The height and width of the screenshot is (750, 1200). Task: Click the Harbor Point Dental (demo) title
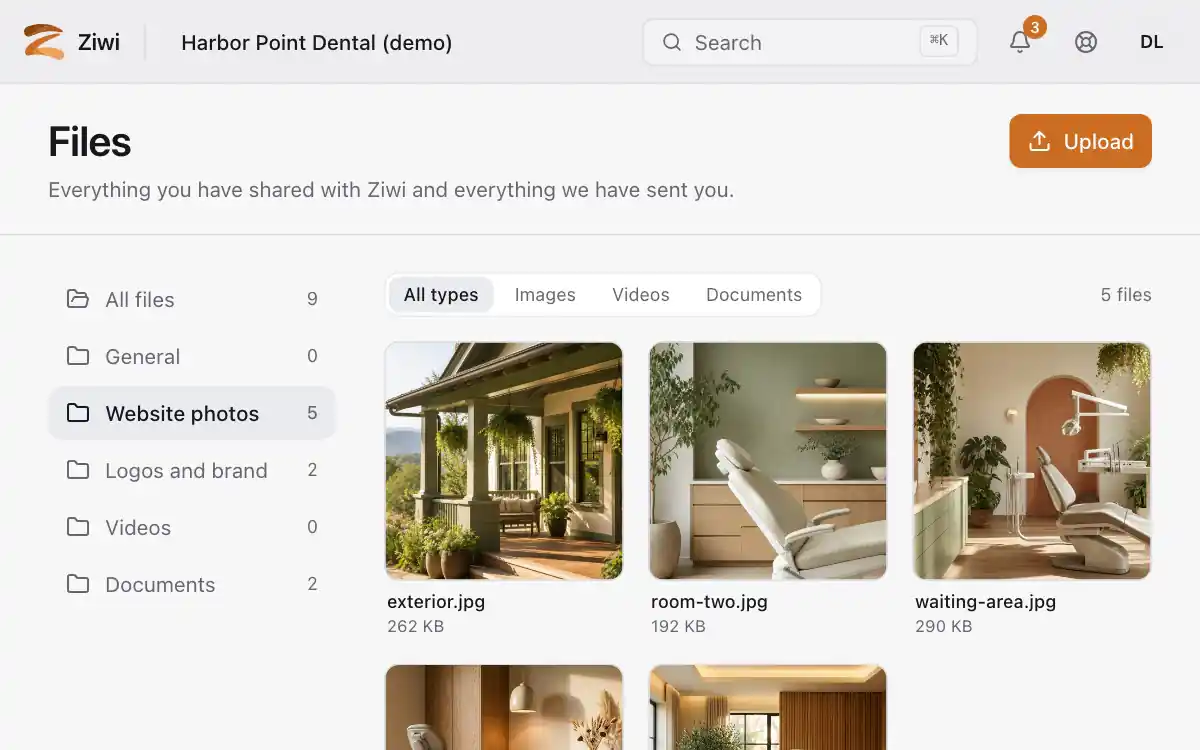[316, 42]
